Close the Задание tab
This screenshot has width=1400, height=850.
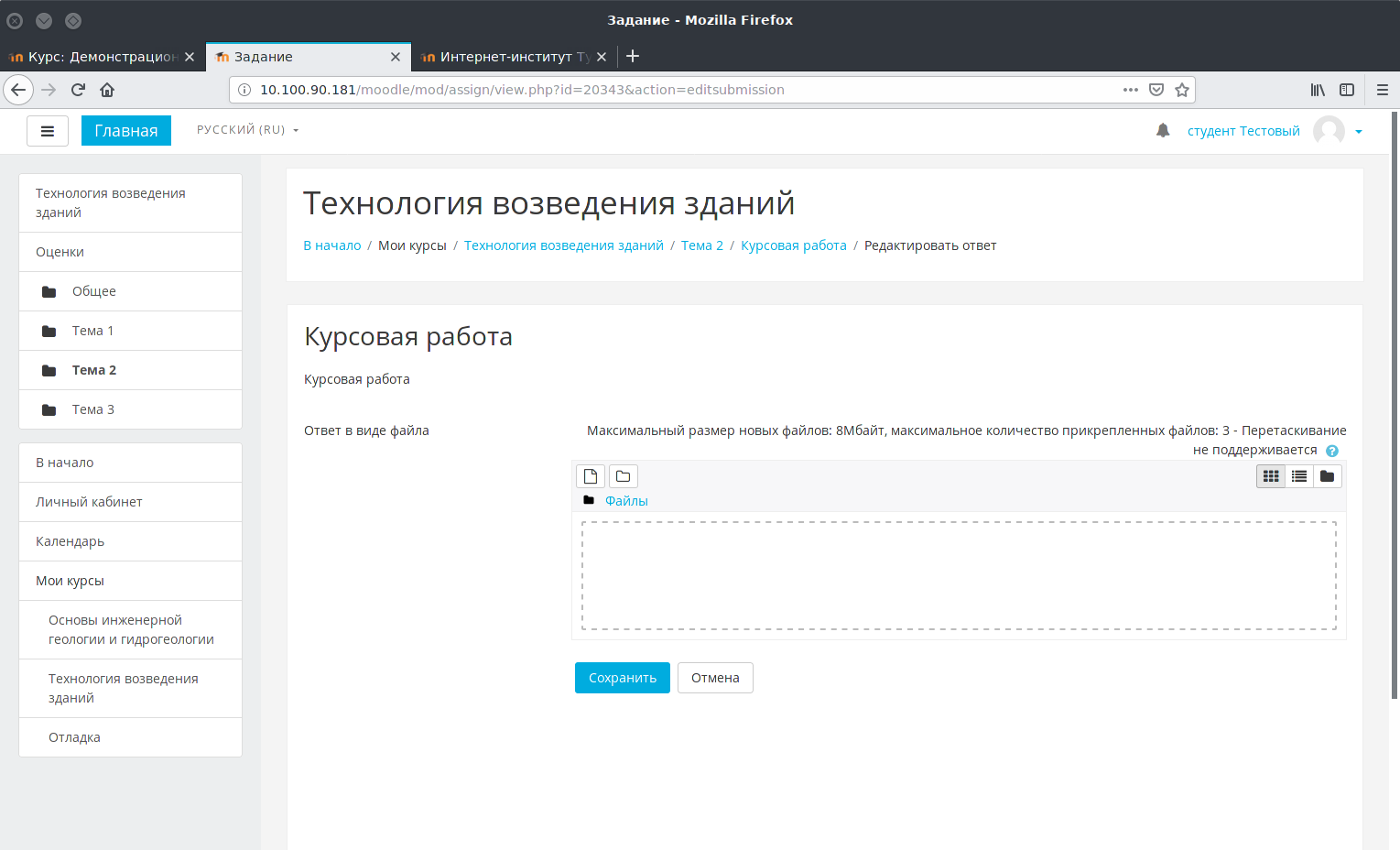pos(396,57)
